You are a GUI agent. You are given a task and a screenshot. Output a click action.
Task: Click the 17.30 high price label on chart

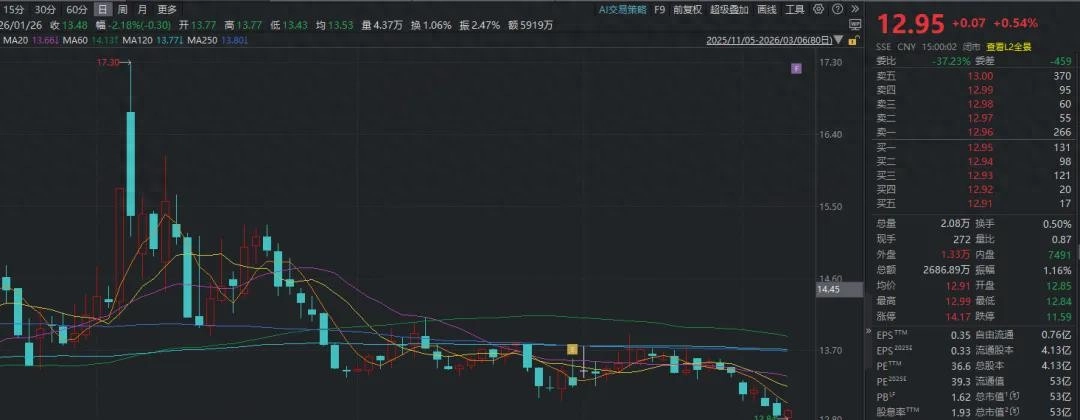click(x=110, y=62)
